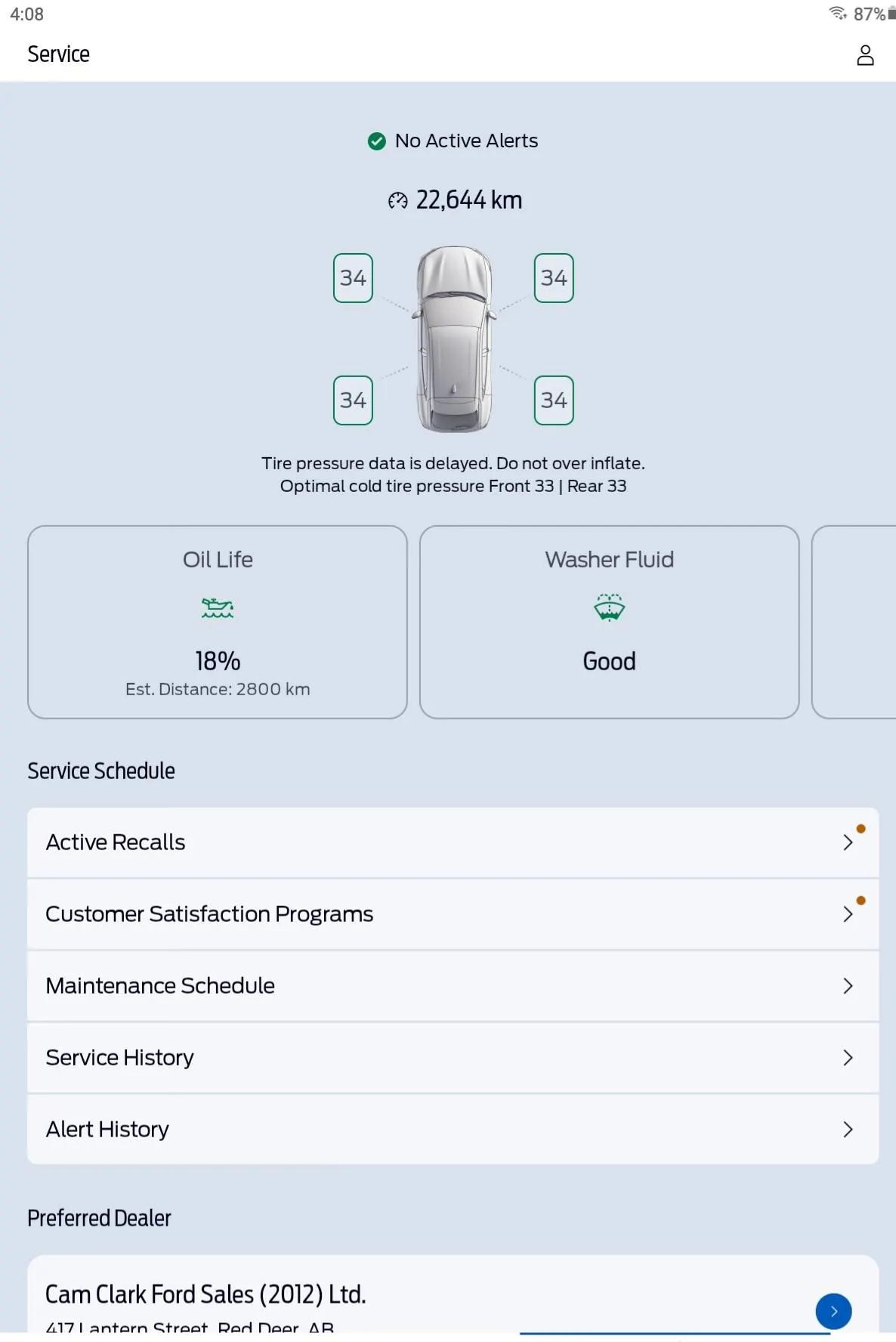
Task: Click the blue dealer arrow button
Action: pyautogui.click(x=833, y=1311)
